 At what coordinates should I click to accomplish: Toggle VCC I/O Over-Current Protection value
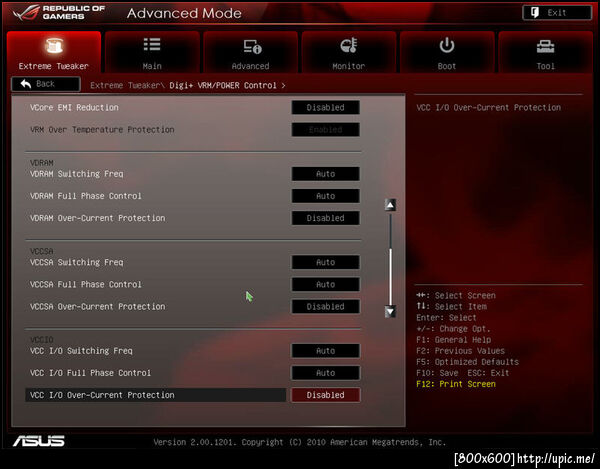click(325, 395)
